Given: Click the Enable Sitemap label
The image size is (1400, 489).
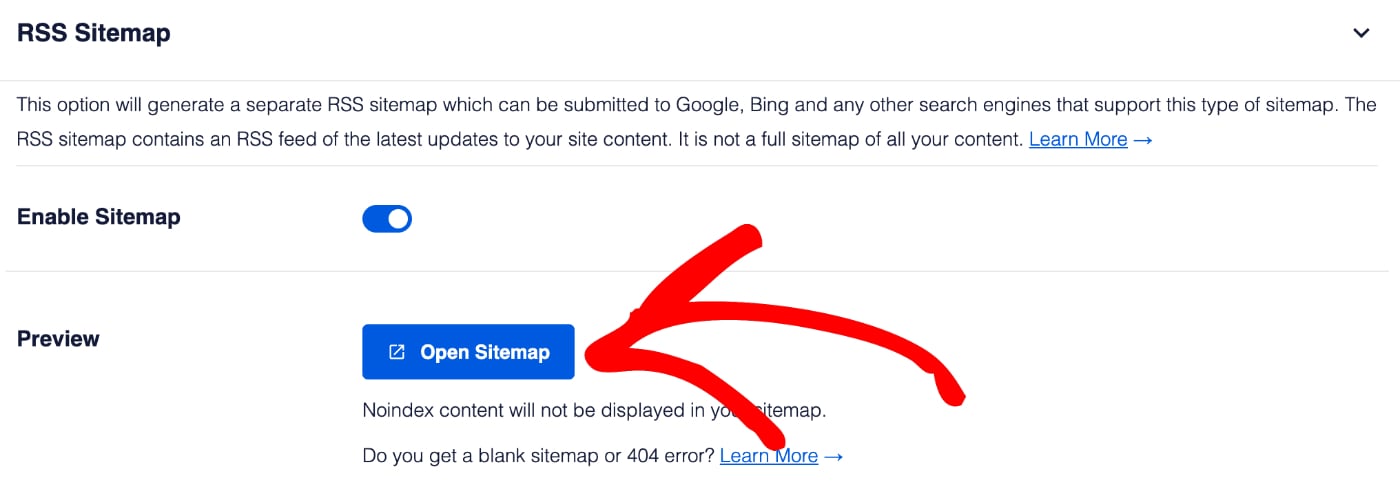Looking at the screenshot, I should pyautogui.click(x=99, y=216).
